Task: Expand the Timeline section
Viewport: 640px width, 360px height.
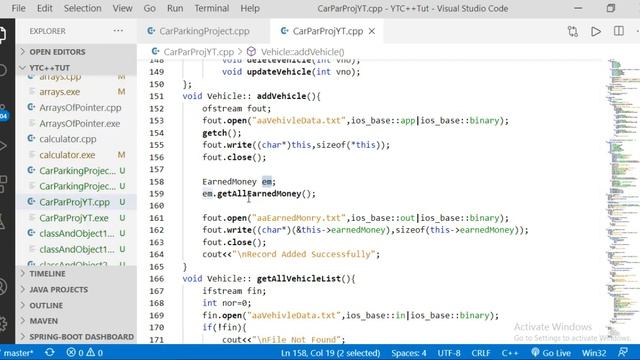Action: [x=76, y=273]
